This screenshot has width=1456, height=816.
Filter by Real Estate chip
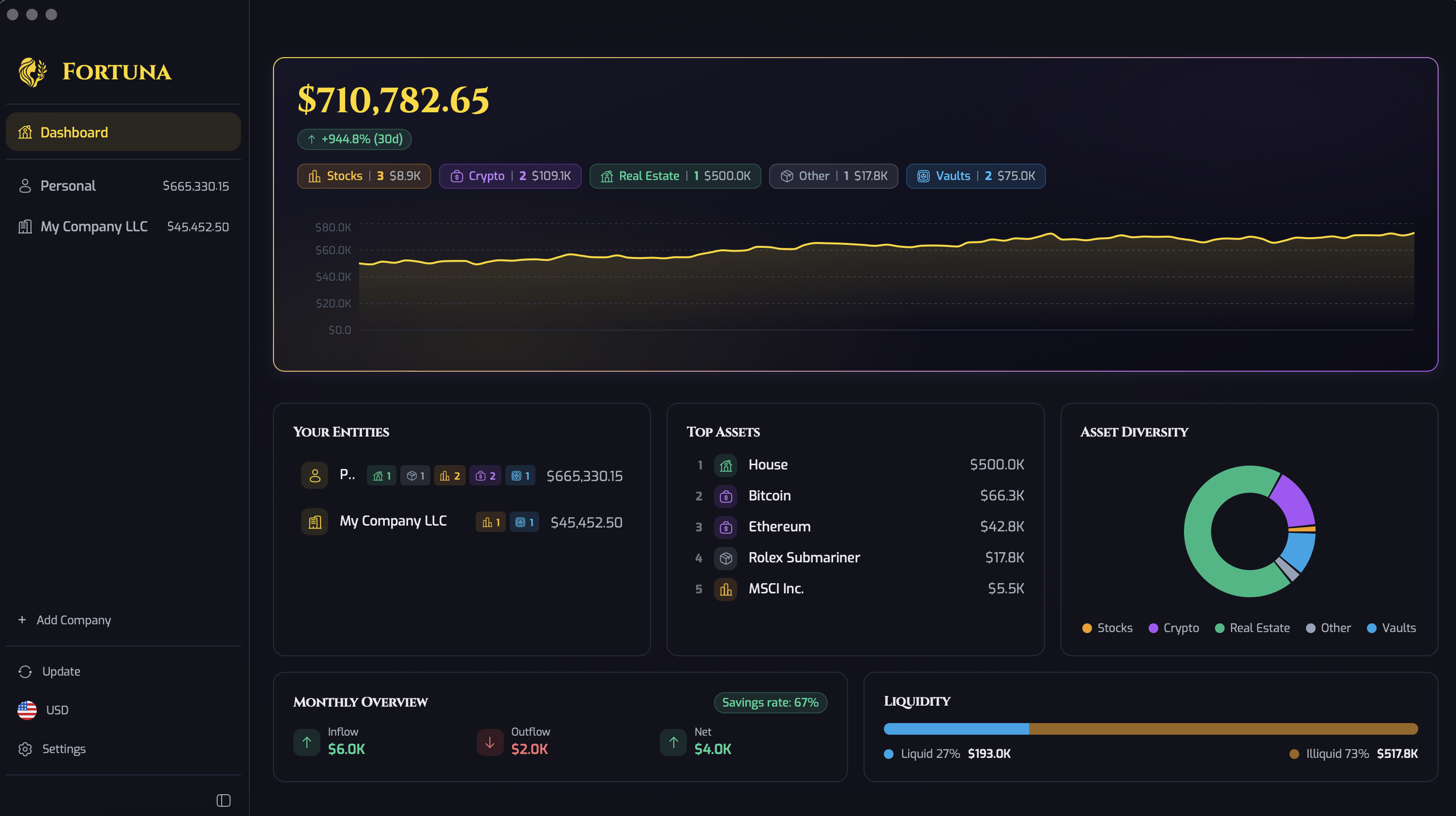point(675,176)
